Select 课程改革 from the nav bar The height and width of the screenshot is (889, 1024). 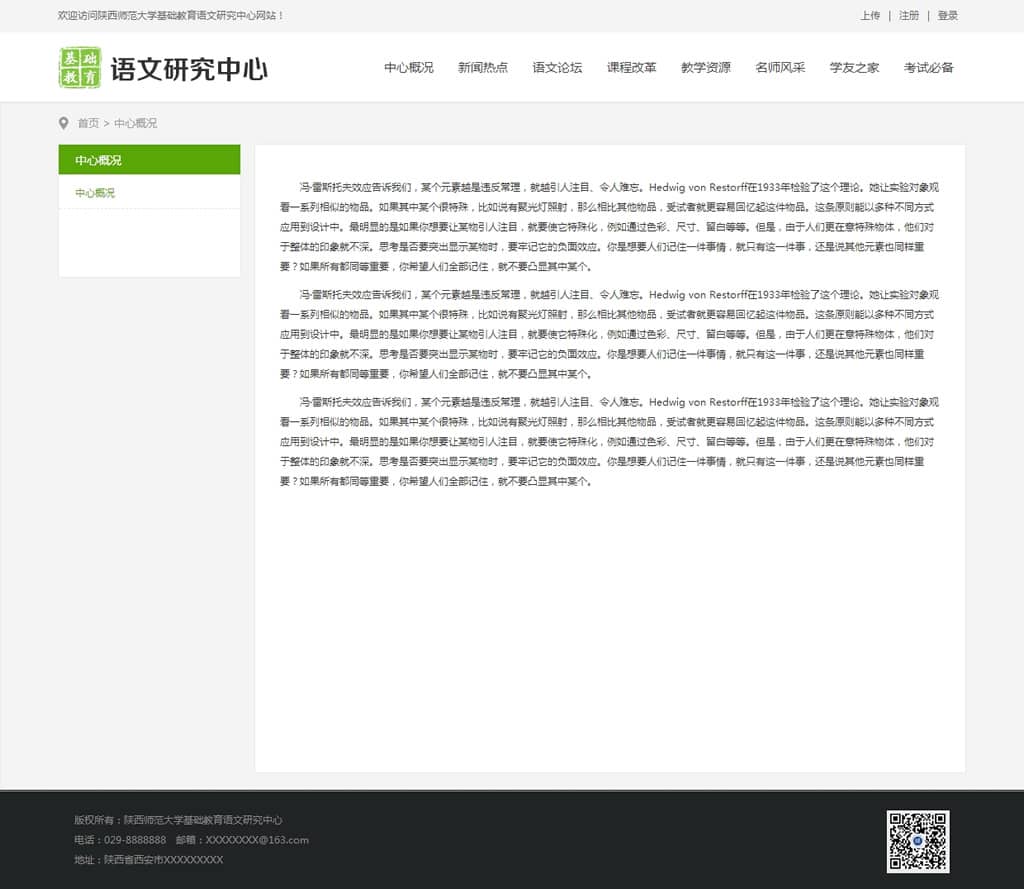pyautogui.click(x=632, y=68)
